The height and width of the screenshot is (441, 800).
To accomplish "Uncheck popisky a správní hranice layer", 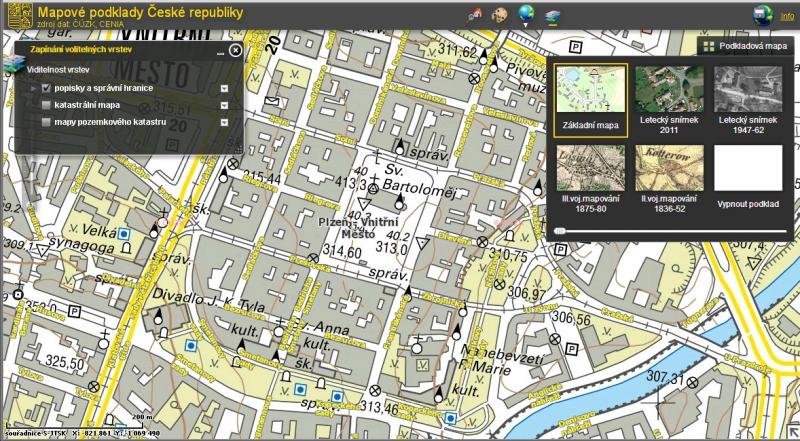I will tap(46, 88).
